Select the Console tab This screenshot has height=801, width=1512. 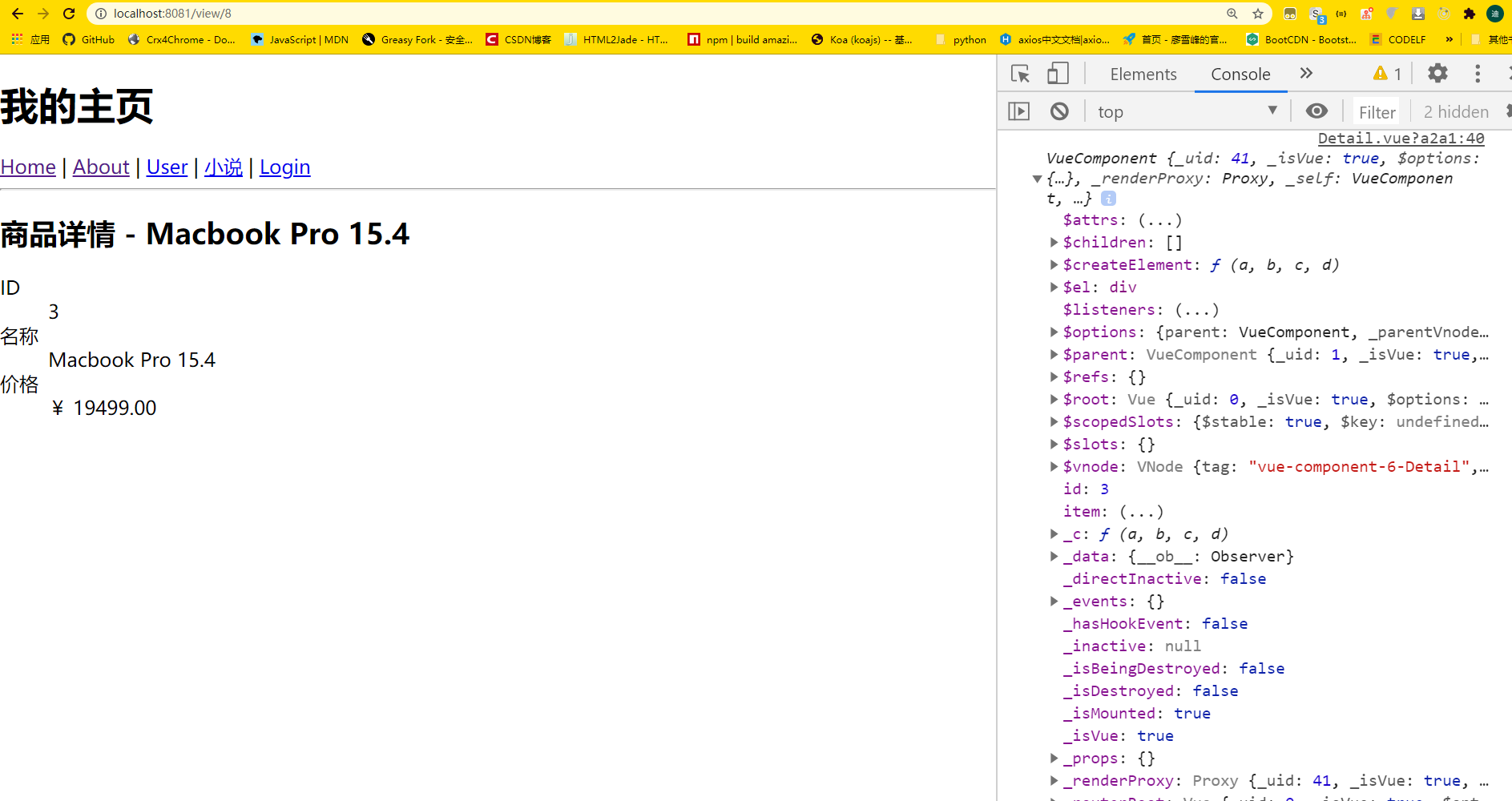[1240, 74]
